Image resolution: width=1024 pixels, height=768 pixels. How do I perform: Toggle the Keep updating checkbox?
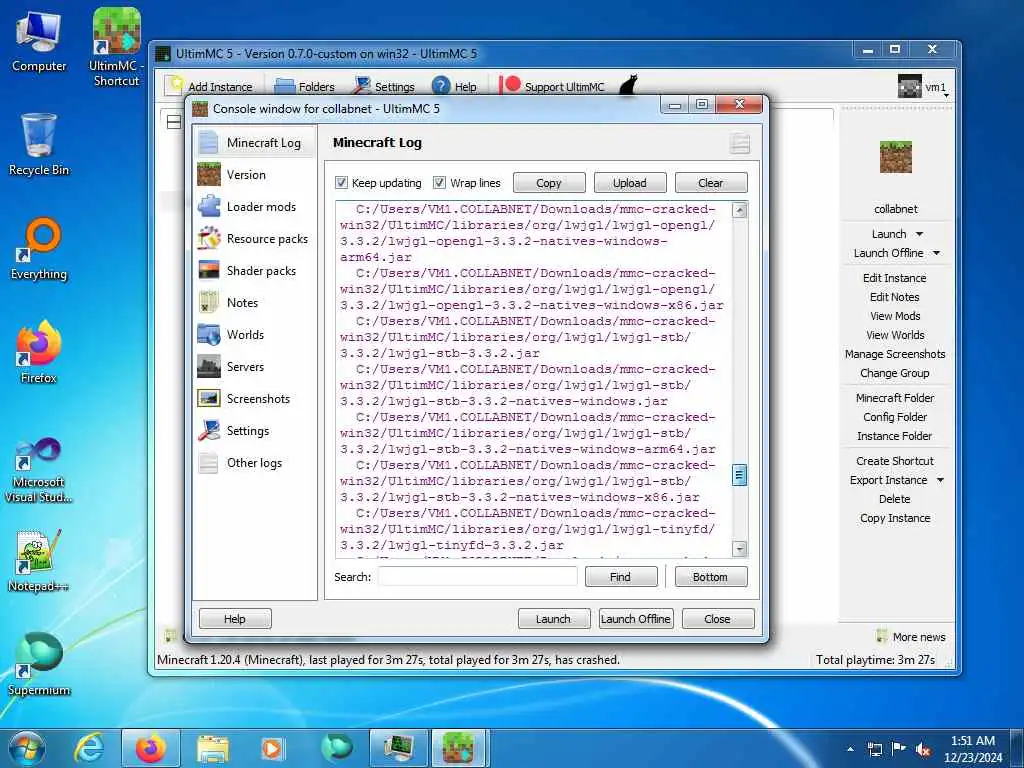(x=341, y=183)
